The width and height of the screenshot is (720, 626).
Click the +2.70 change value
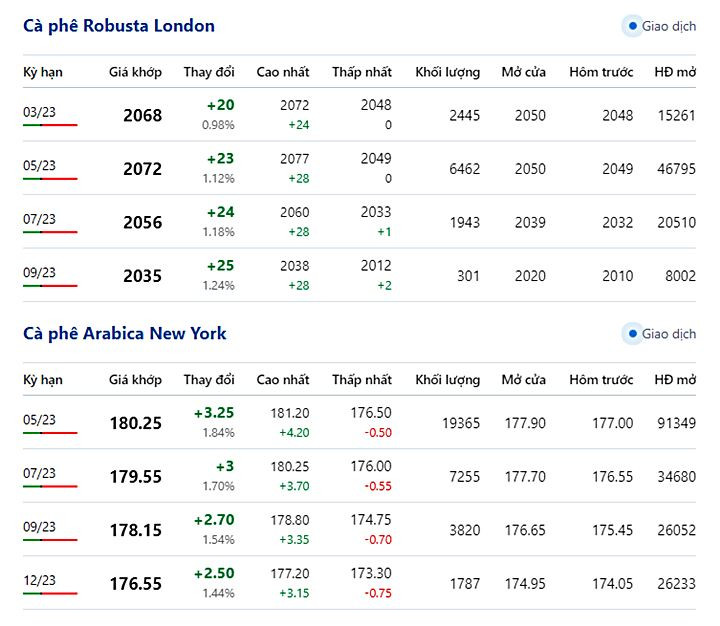click(214, 520)
